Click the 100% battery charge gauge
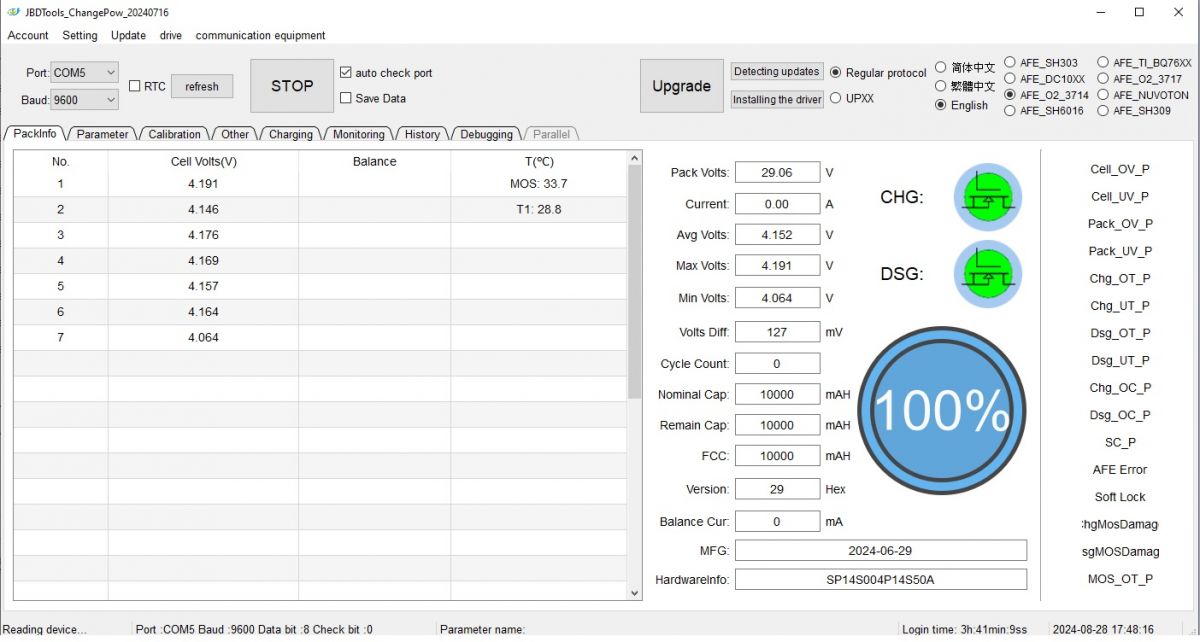 (x=941, y=410)
